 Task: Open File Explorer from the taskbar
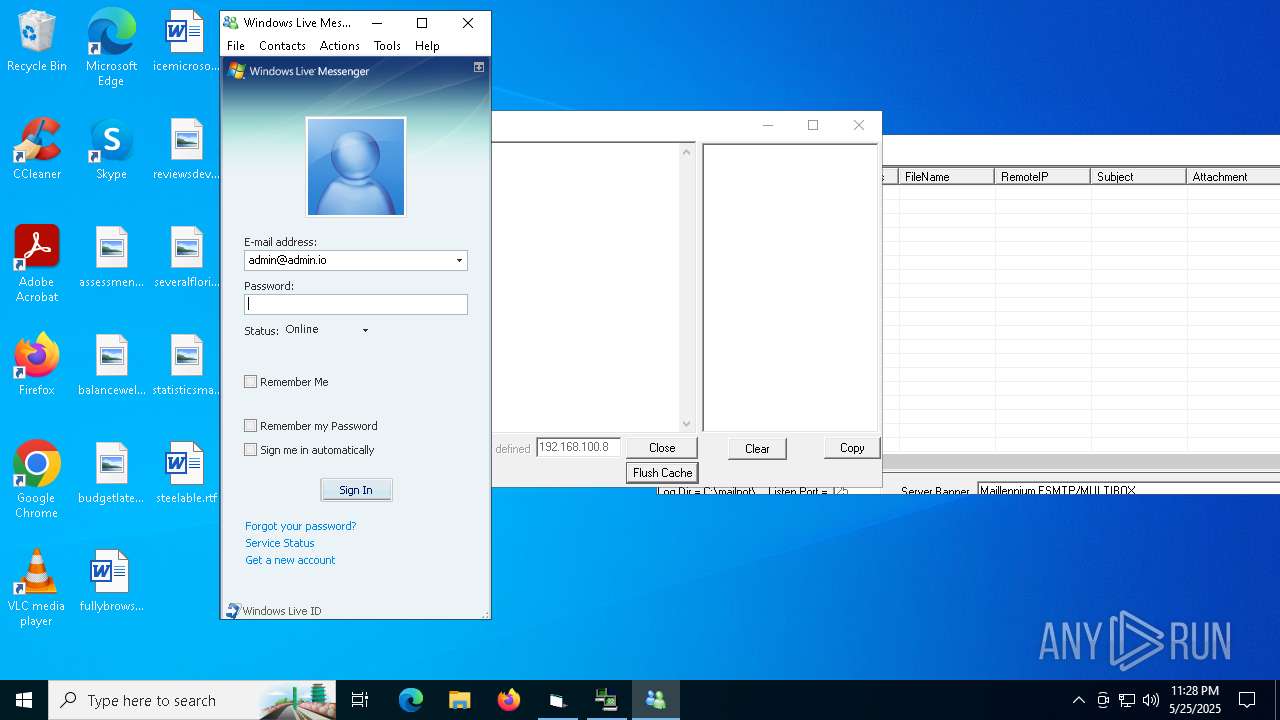(x=459, y=700)
